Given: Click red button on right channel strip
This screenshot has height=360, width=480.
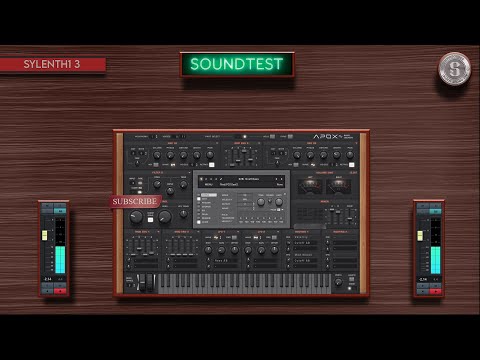Looking at the screenshot, I should coord(435,291).
